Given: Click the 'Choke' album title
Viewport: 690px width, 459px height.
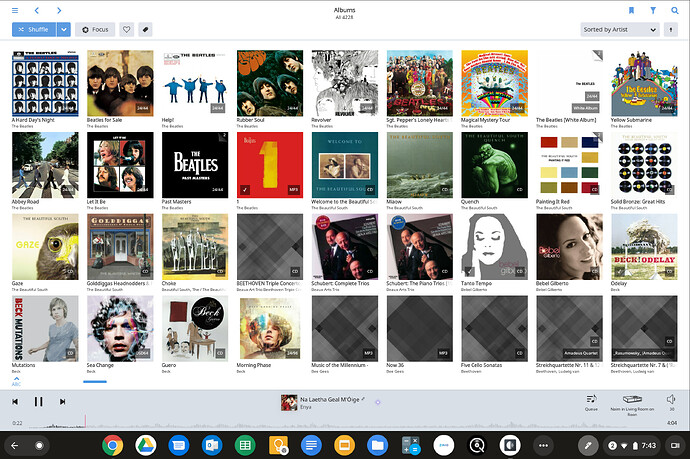Looking at the screenshot, I should [x=169, y=283].
